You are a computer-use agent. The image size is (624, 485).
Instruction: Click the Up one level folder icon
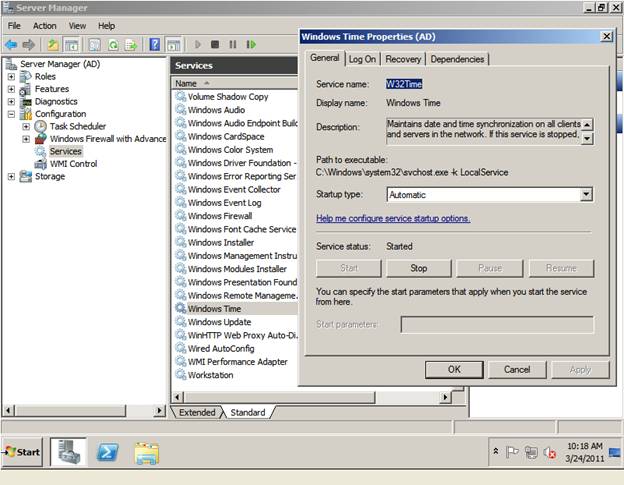53,45
